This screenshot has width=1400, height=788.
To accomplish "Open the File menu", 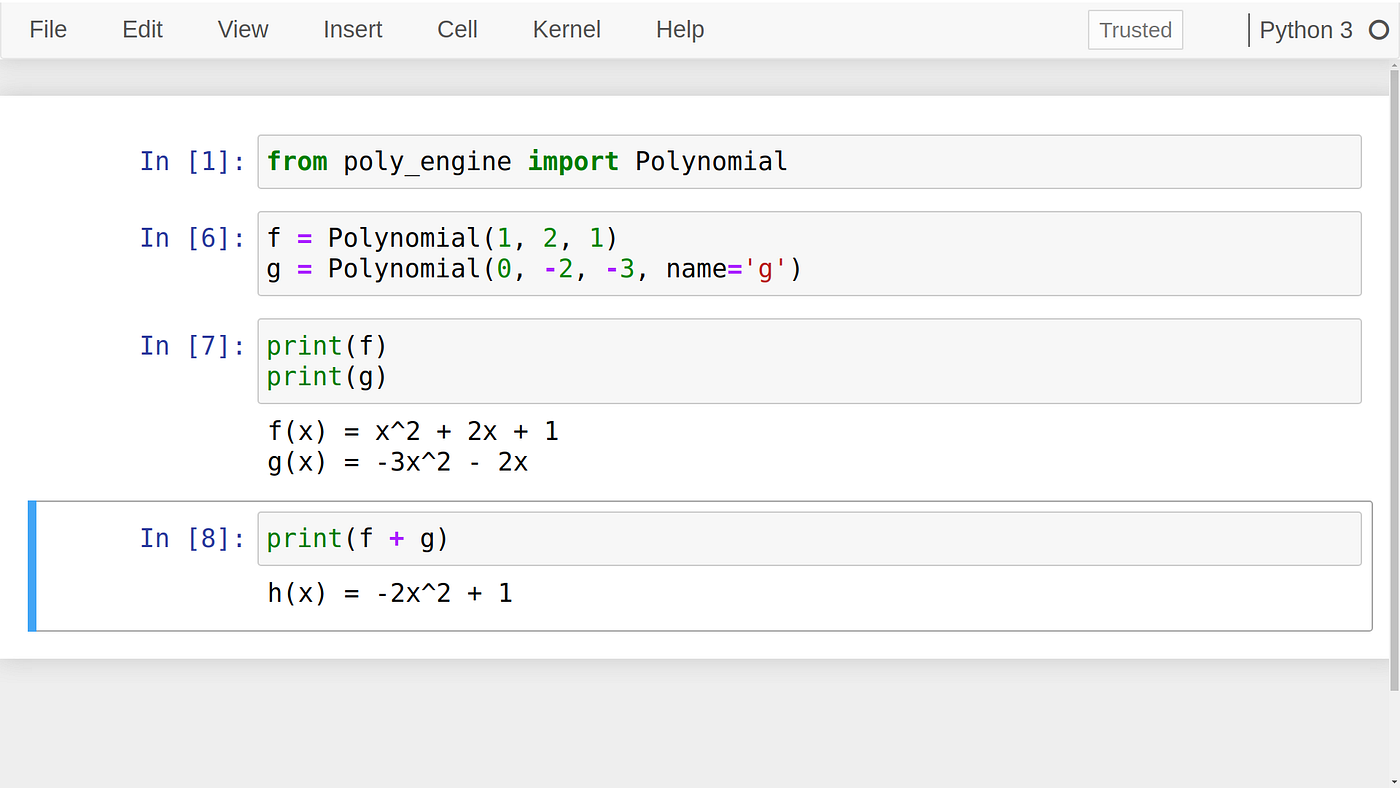I will [x=47, y=29].
